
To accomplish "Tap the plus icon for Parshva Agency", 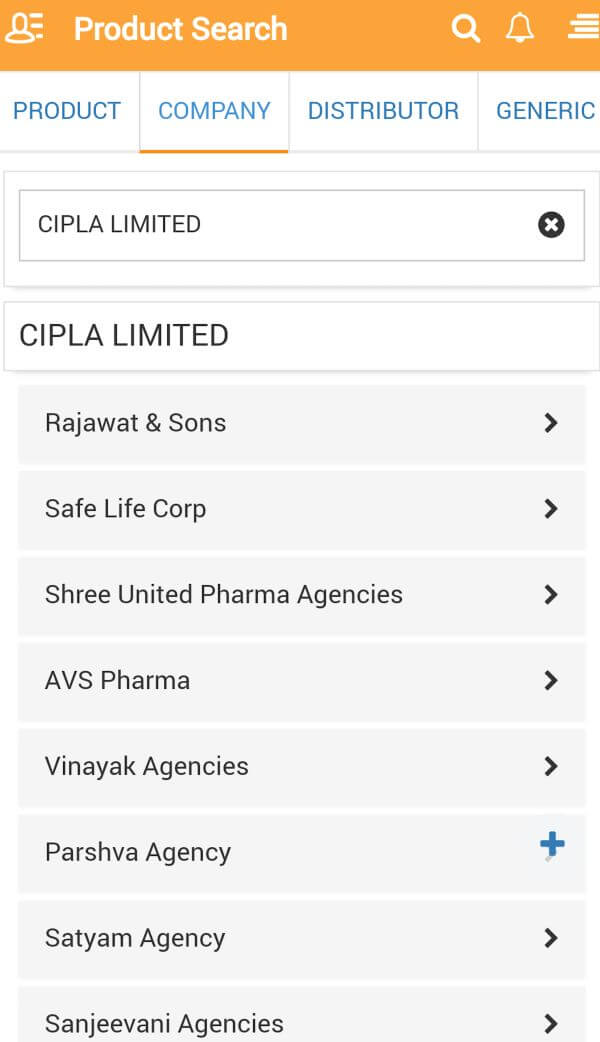I will (x=552, y=846).
